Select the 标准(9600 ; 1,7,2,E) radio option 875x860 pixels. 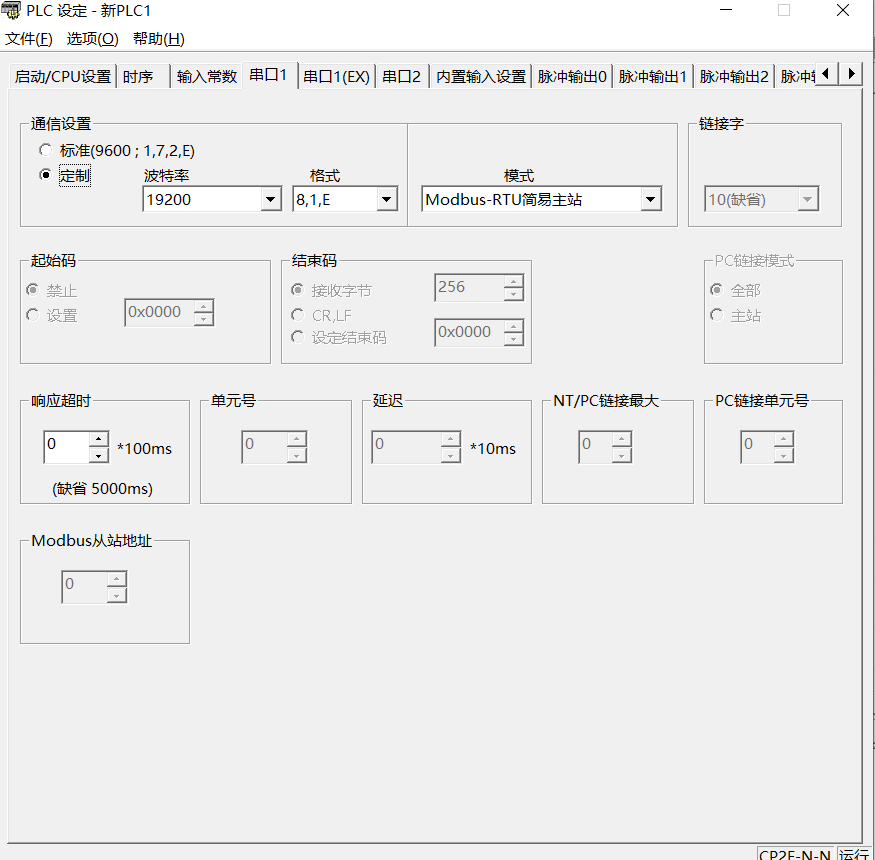(x=44, y=151)
